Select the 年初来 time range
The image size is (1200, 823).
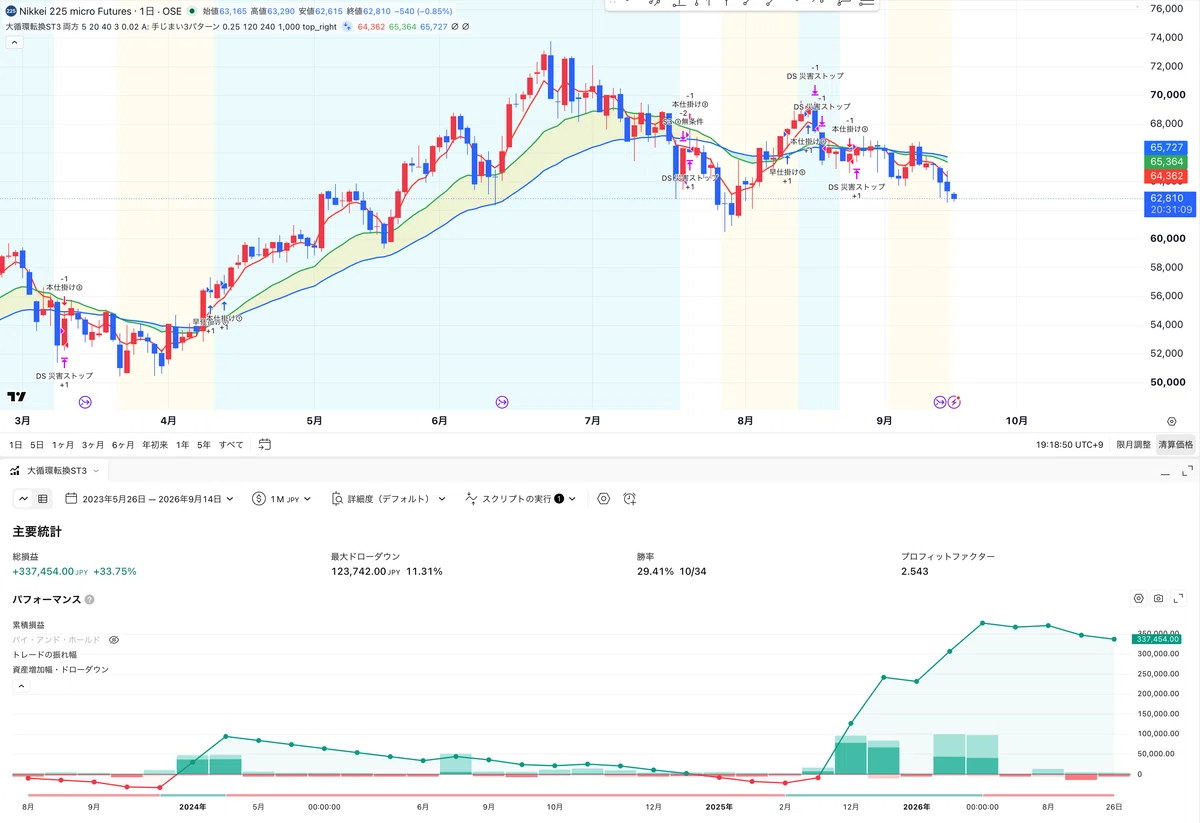(154, 444)
